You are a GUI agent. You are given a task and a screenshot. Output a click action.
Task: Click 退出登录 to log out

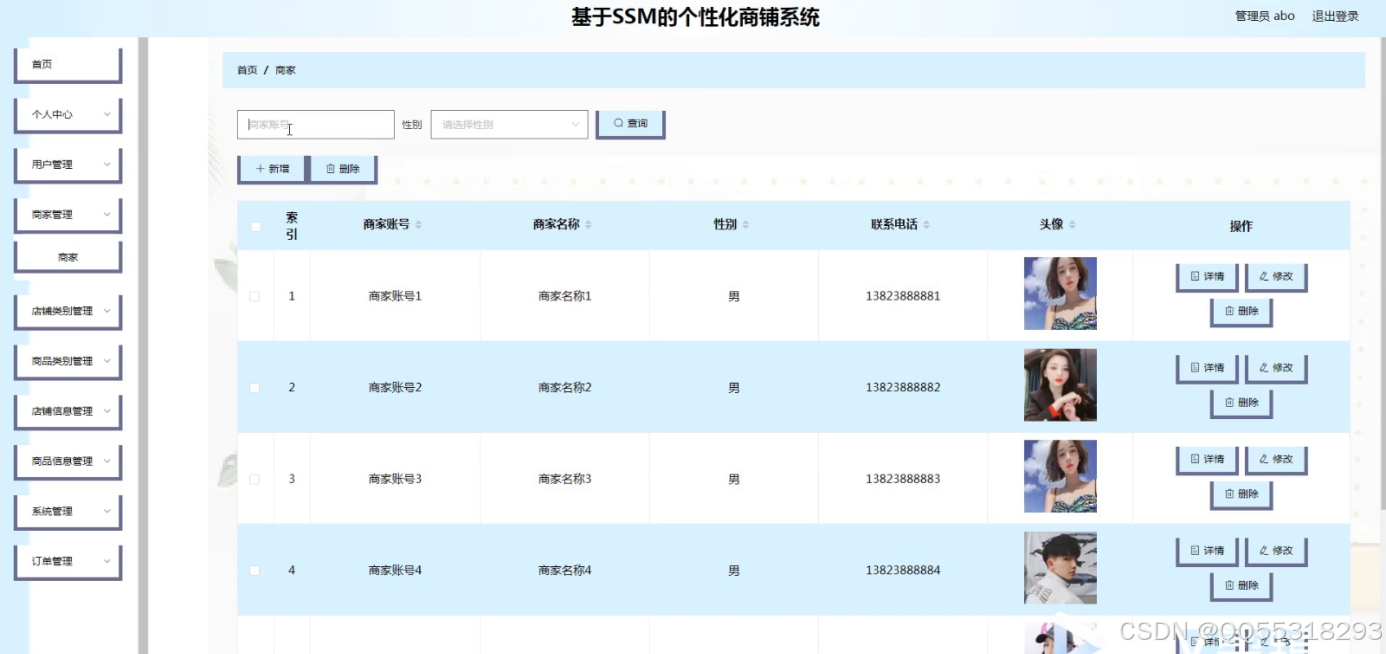pyautogui.click(x=1335, y=16)
